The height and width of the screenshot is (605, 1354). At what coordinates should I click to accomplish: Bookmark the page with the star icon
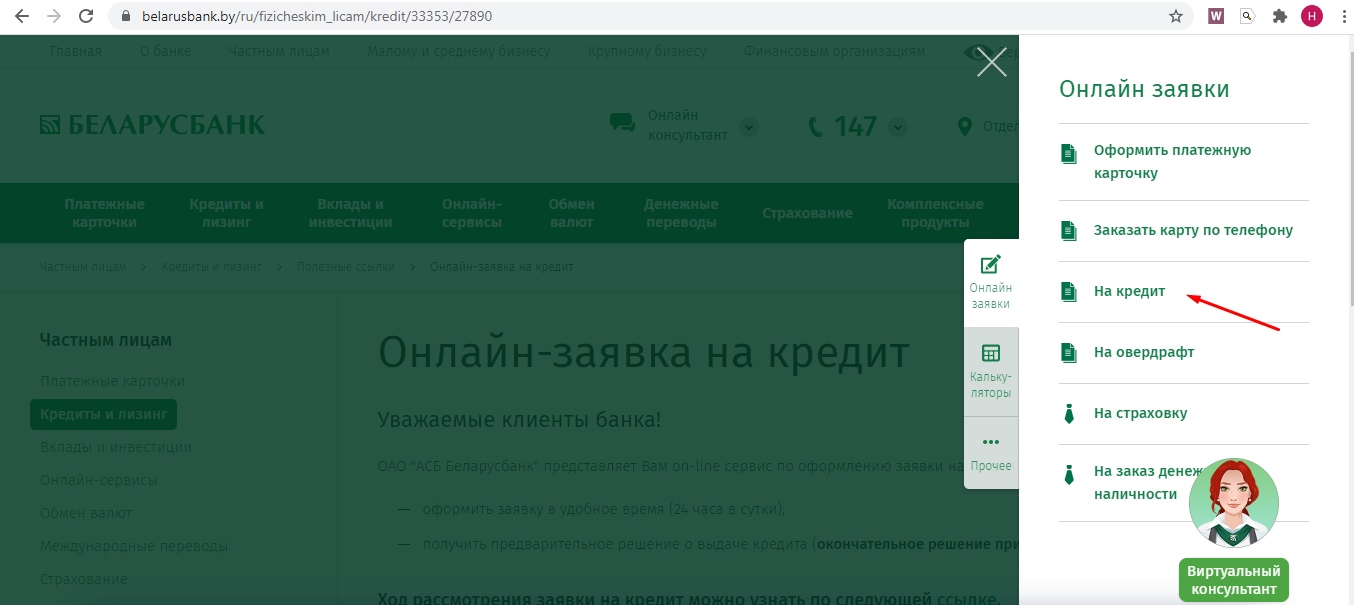point(1176,16)
